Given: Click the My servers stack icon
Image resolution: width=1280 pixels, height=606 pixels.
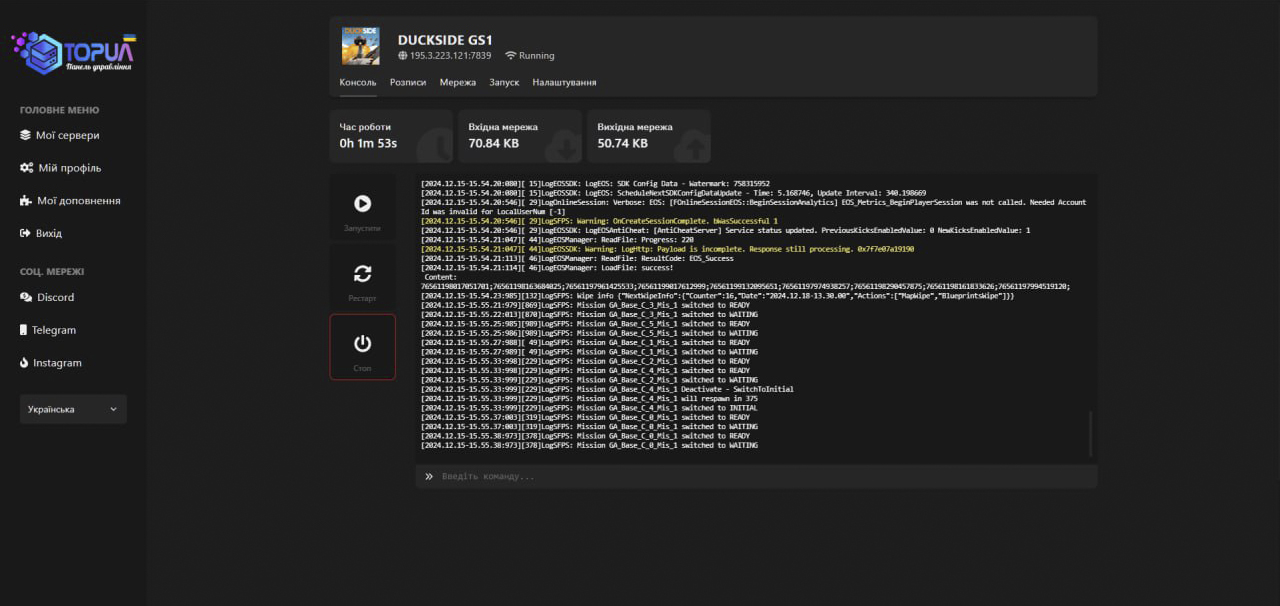Looking at the screenshot, I should tap(26, 135).
